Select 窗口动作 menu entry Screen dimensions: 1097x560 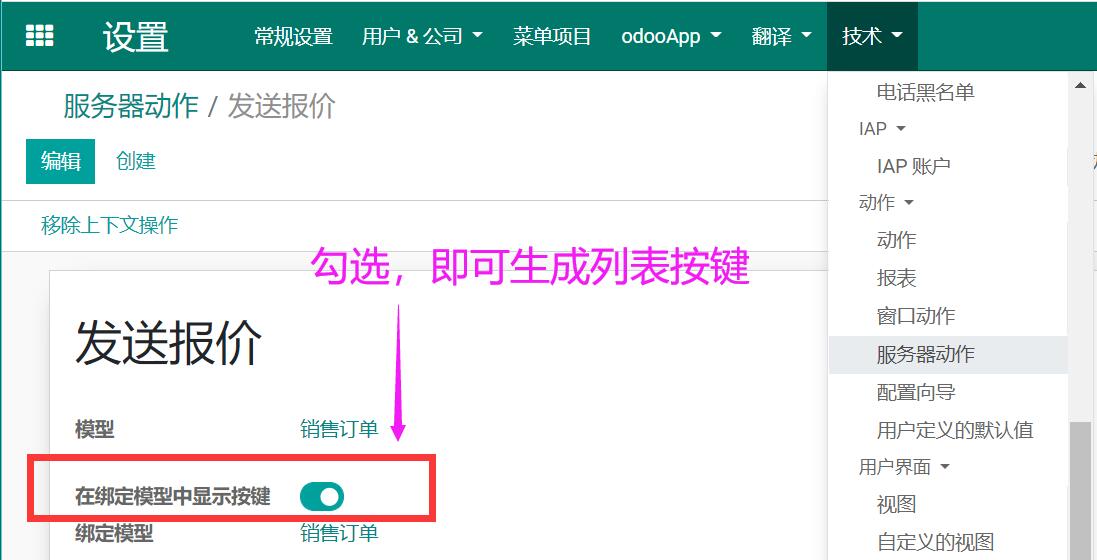pos(916,316)
